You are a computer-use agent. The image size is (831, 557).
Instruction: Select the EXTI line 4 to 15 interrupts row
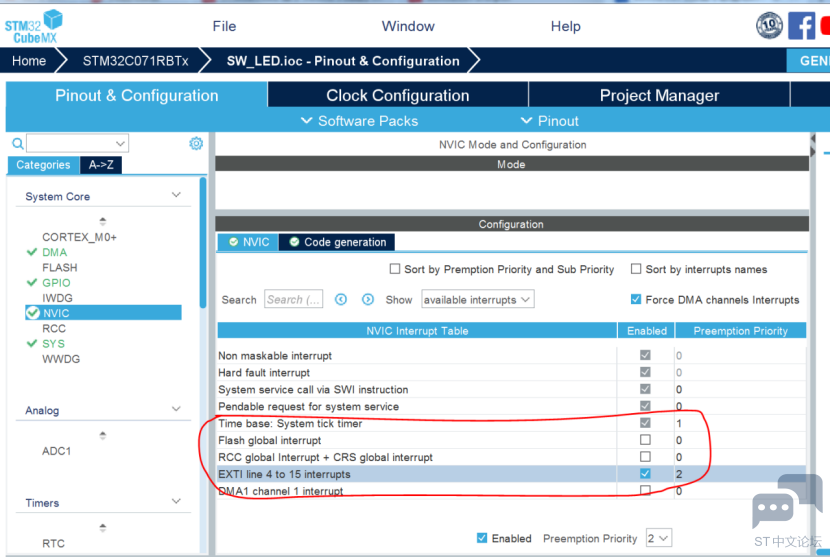pyautogui.click(x=511, y=474)
